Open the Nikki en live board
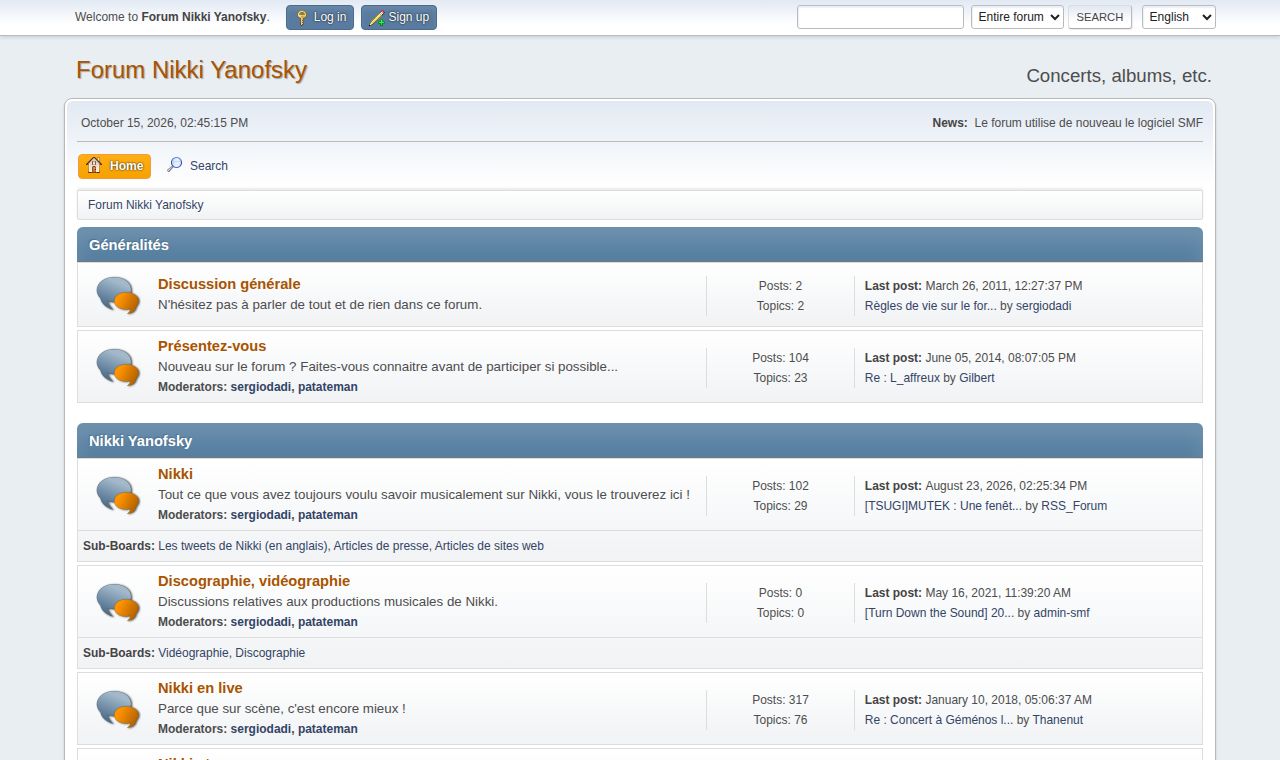Viewport: 1280px width, 760px height. click(200, 688)
